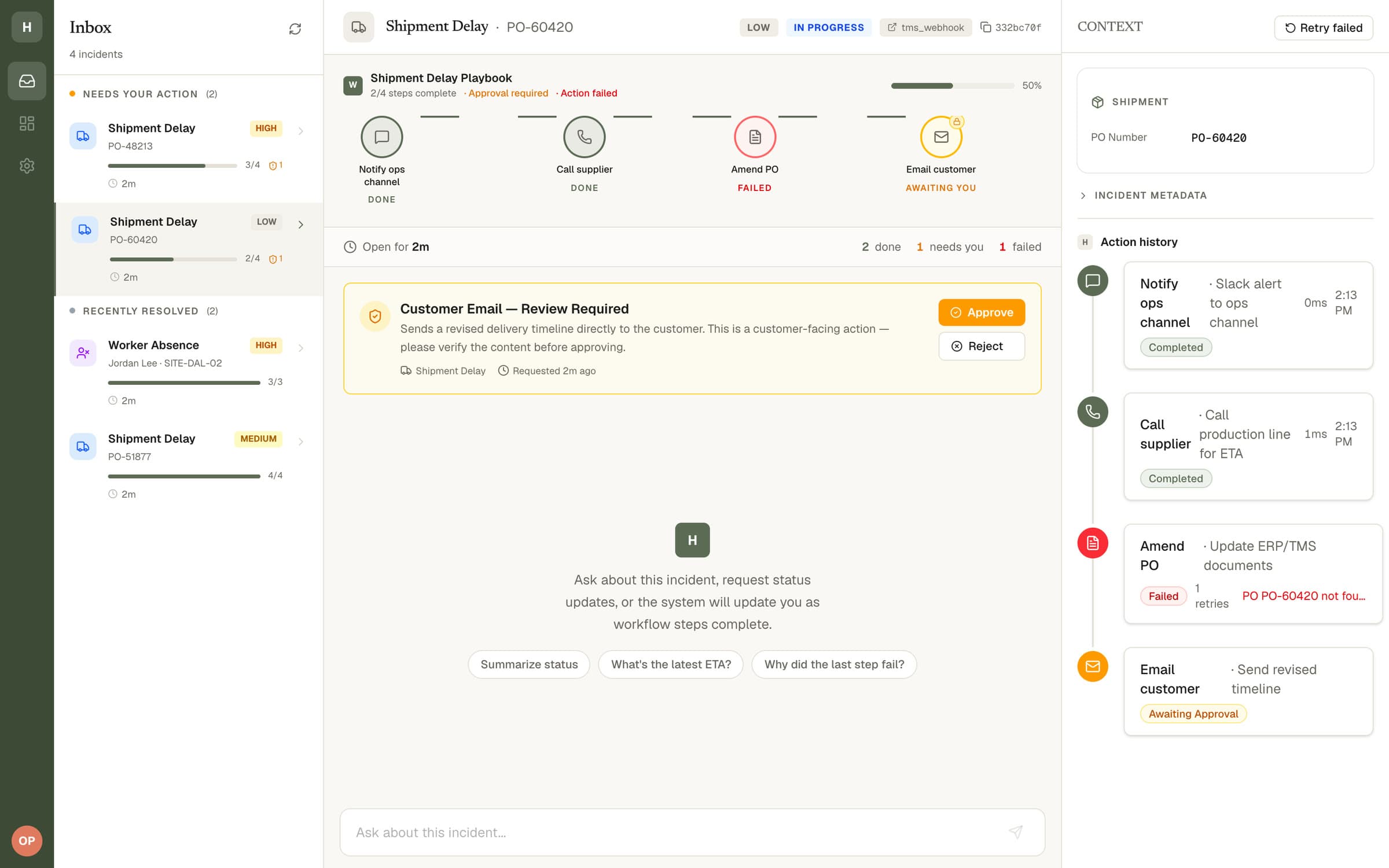
Task: Open chevron for PO-60420 incident
Action: coord(301,225)
